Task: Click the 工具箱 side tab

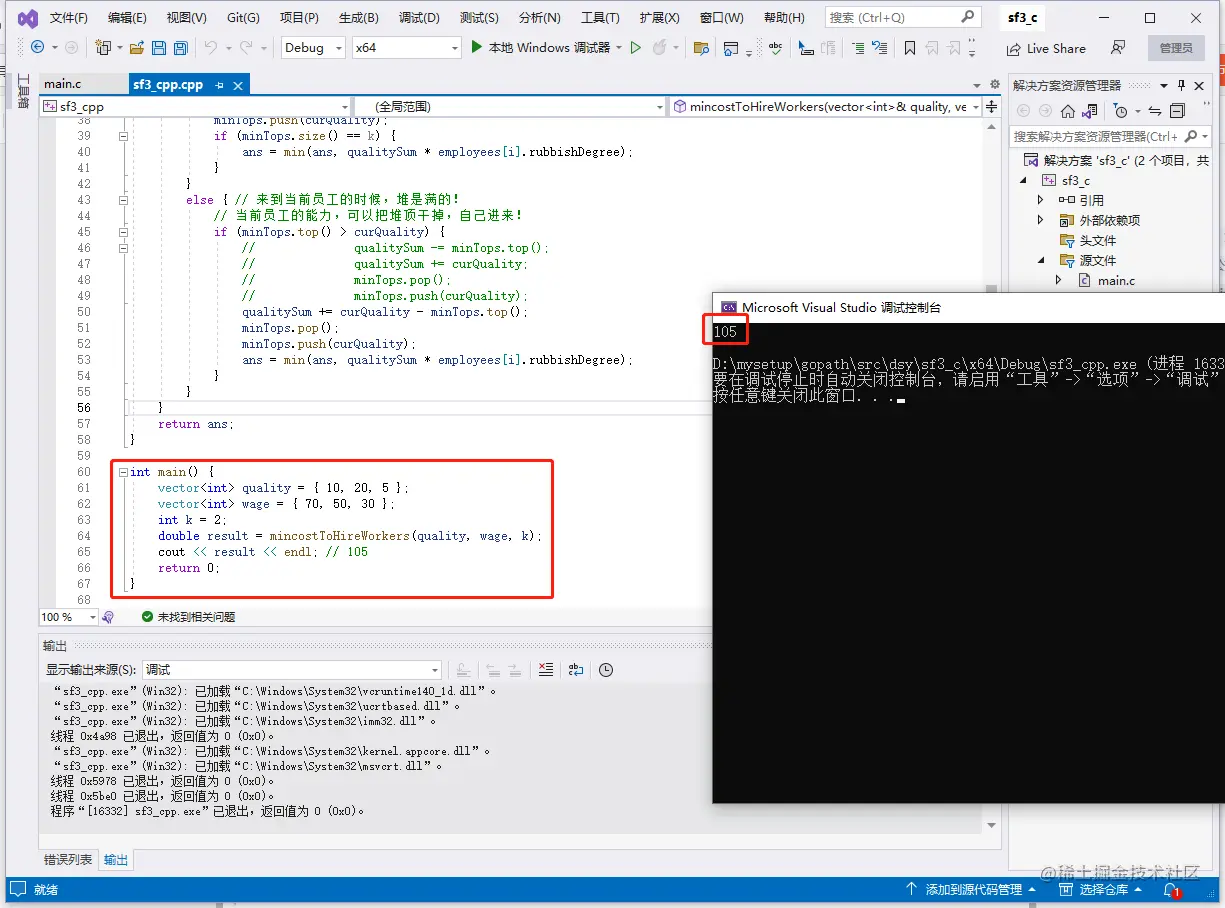Action: pyautogui.click(x=23, y=92)
